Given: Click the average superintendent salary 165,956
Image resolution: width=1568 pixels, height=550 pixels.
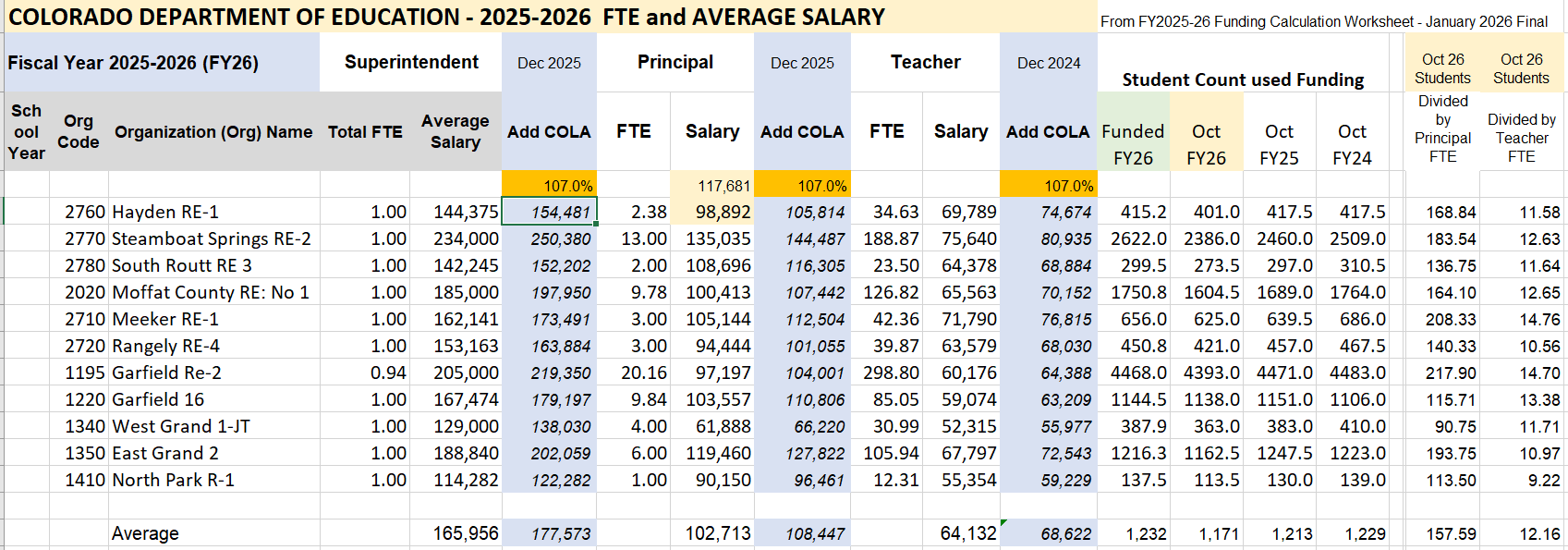Looking at the screenshot, I should tap(456, 533).
